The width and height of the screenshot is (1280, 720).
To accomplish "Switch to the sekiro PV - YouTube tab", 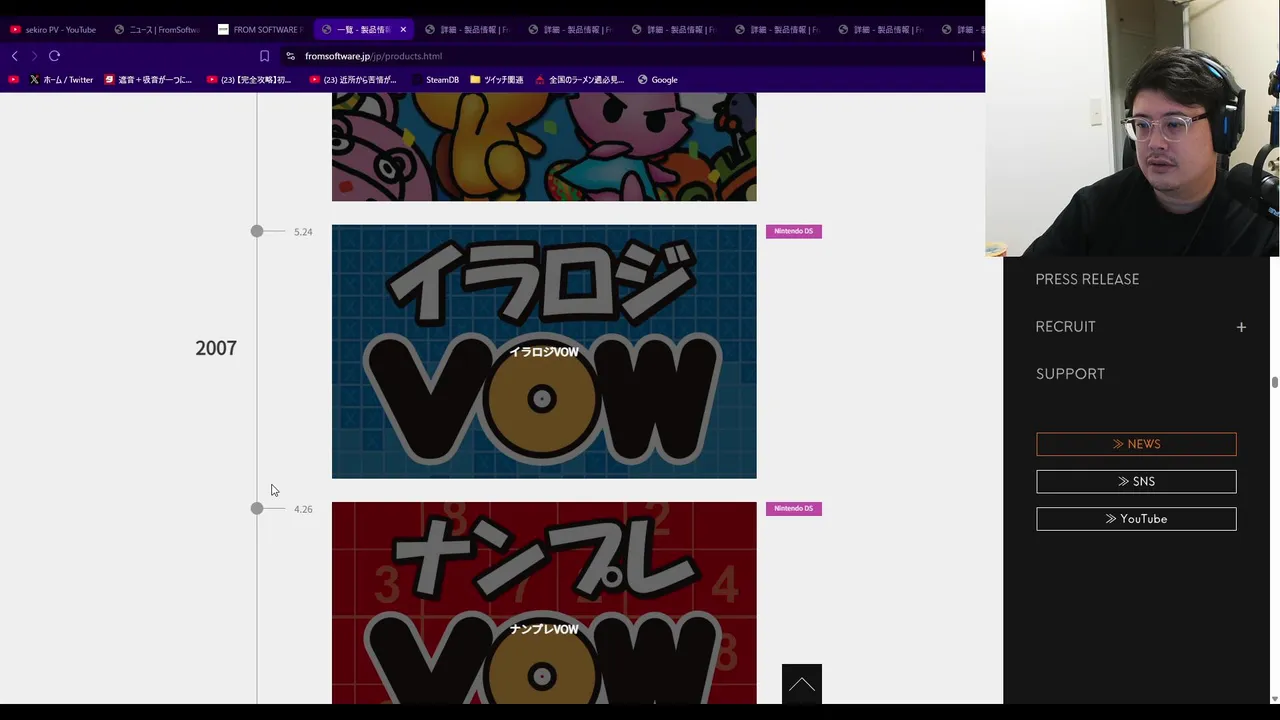I will (x=53, y=29).
